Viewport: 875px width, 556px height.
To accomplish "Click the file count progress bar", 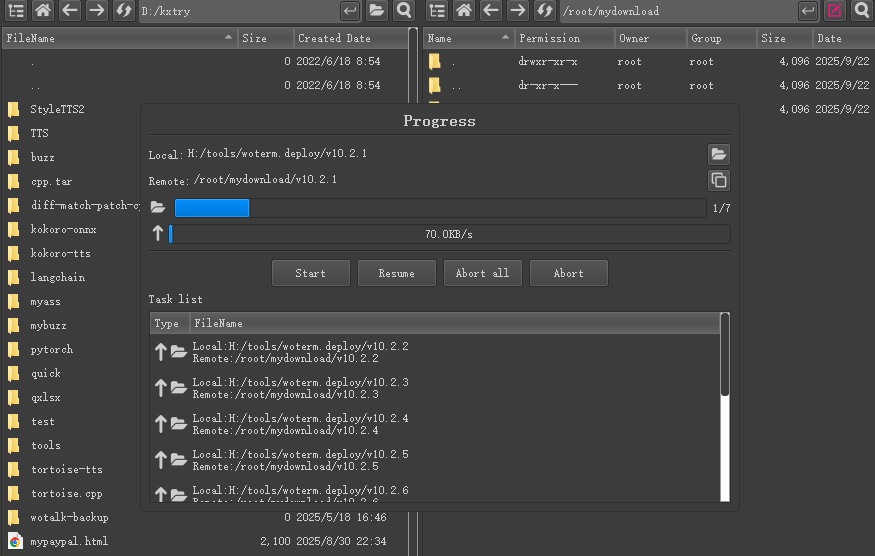I will pos(440,208).
